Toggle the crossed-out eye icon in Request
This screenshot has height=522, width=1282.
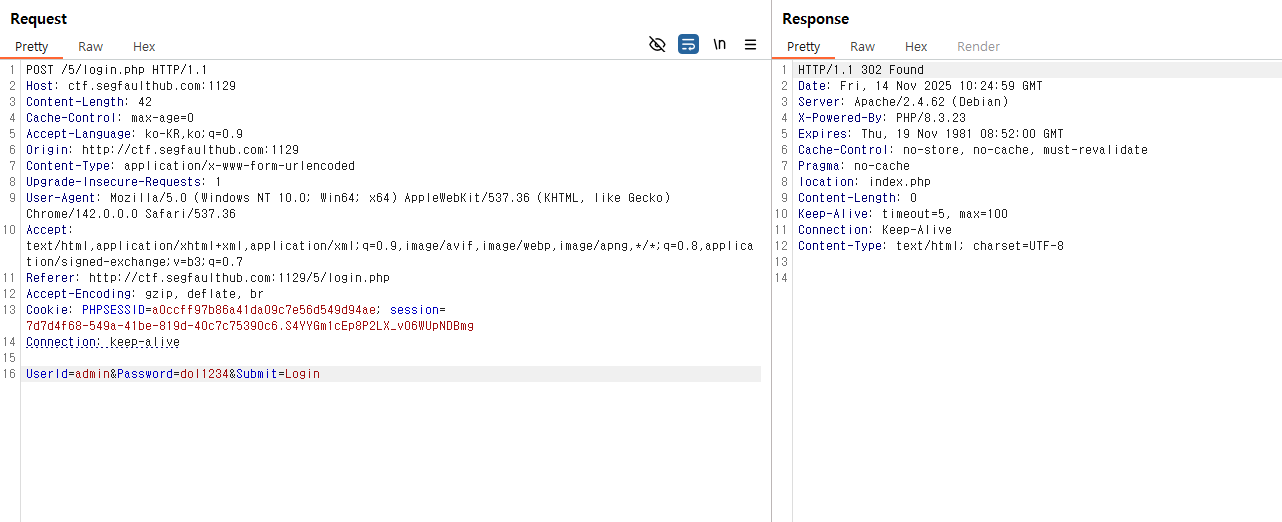(657, 44)
